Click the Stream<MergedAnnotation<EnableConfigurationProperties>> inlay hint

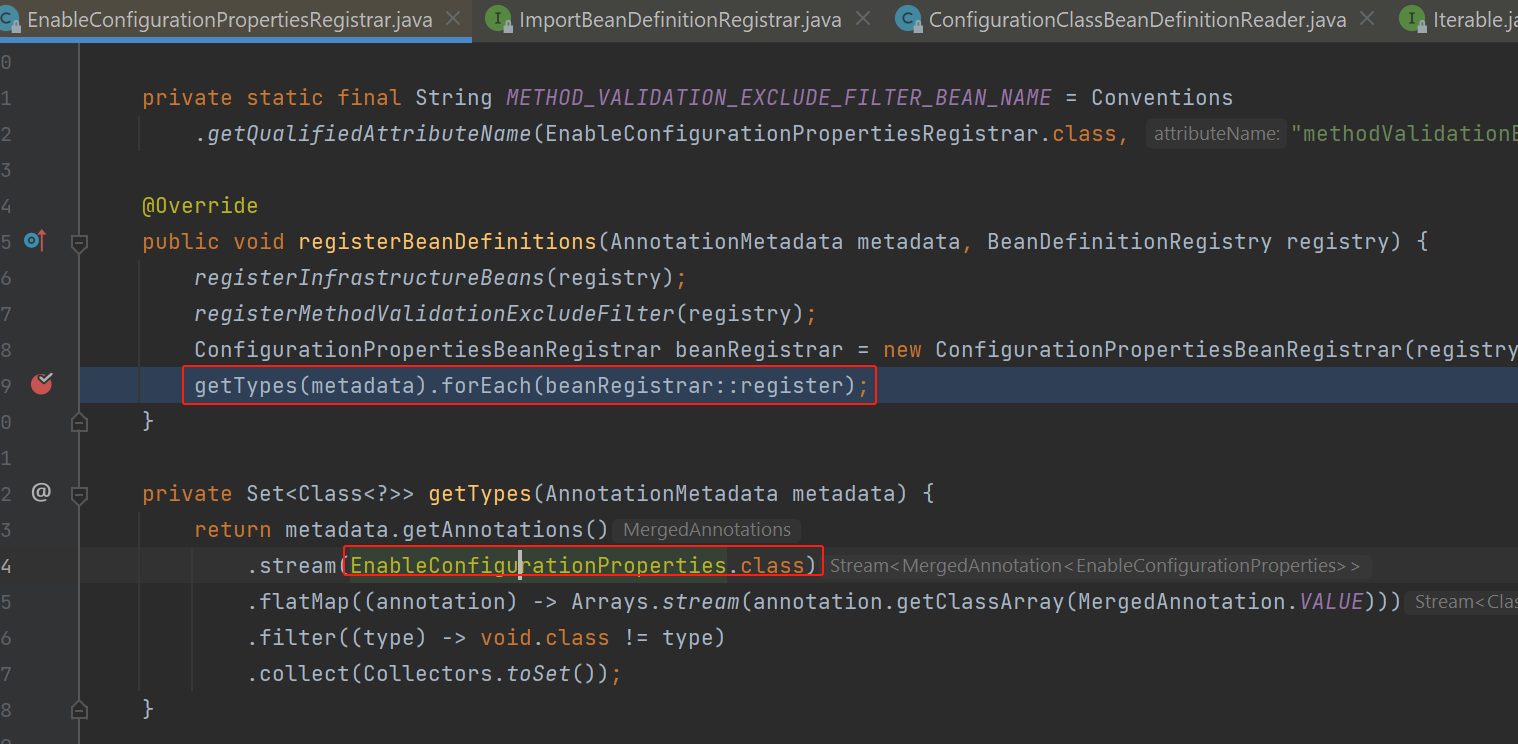(x=1095, y=566)
